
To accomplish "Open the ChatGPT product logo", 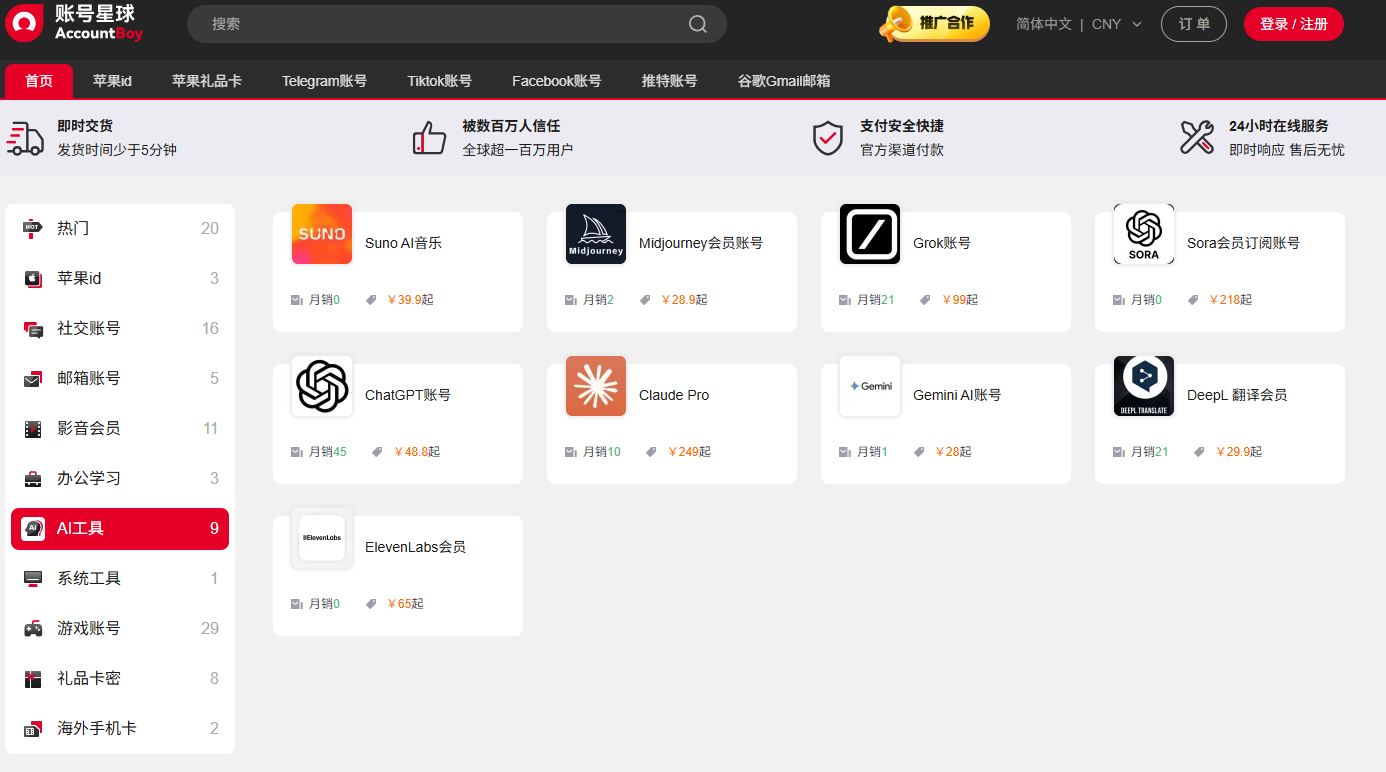I will point(322,386).
